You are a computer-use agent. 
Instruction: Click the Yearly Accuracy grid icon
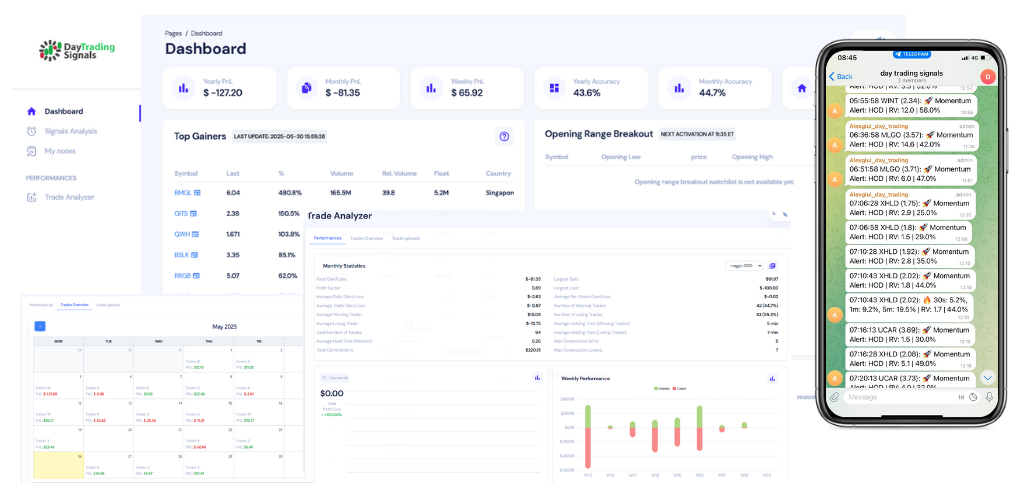pos(553,88)
